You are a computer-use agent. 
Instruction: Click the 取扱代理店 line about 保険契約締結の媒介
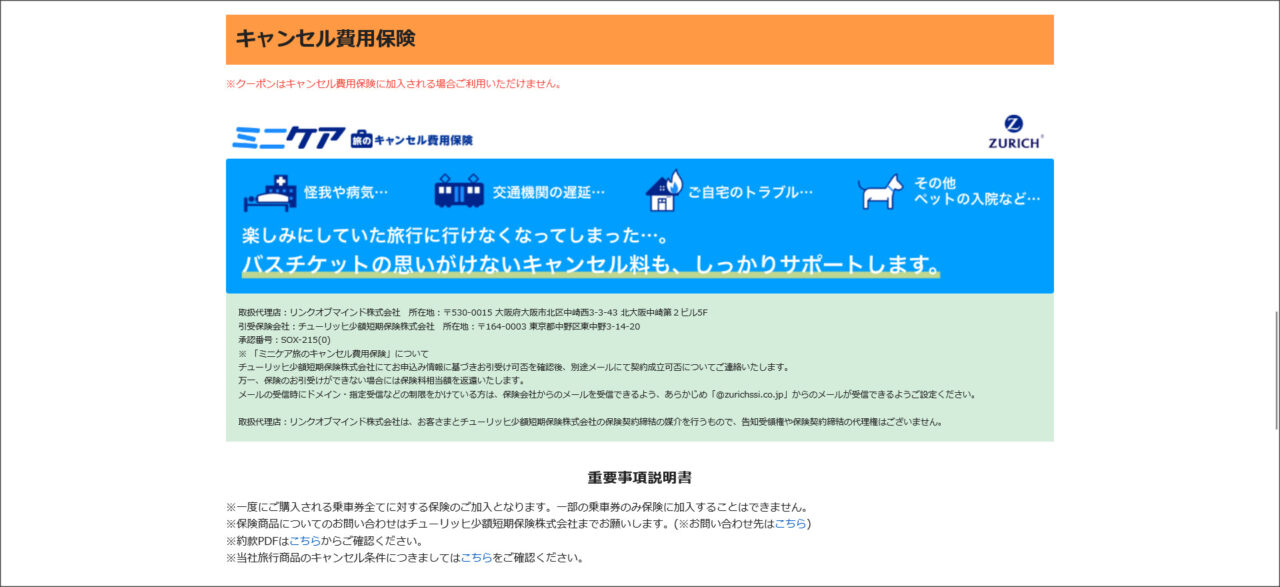pyautogui.click(x=590, y=421)
